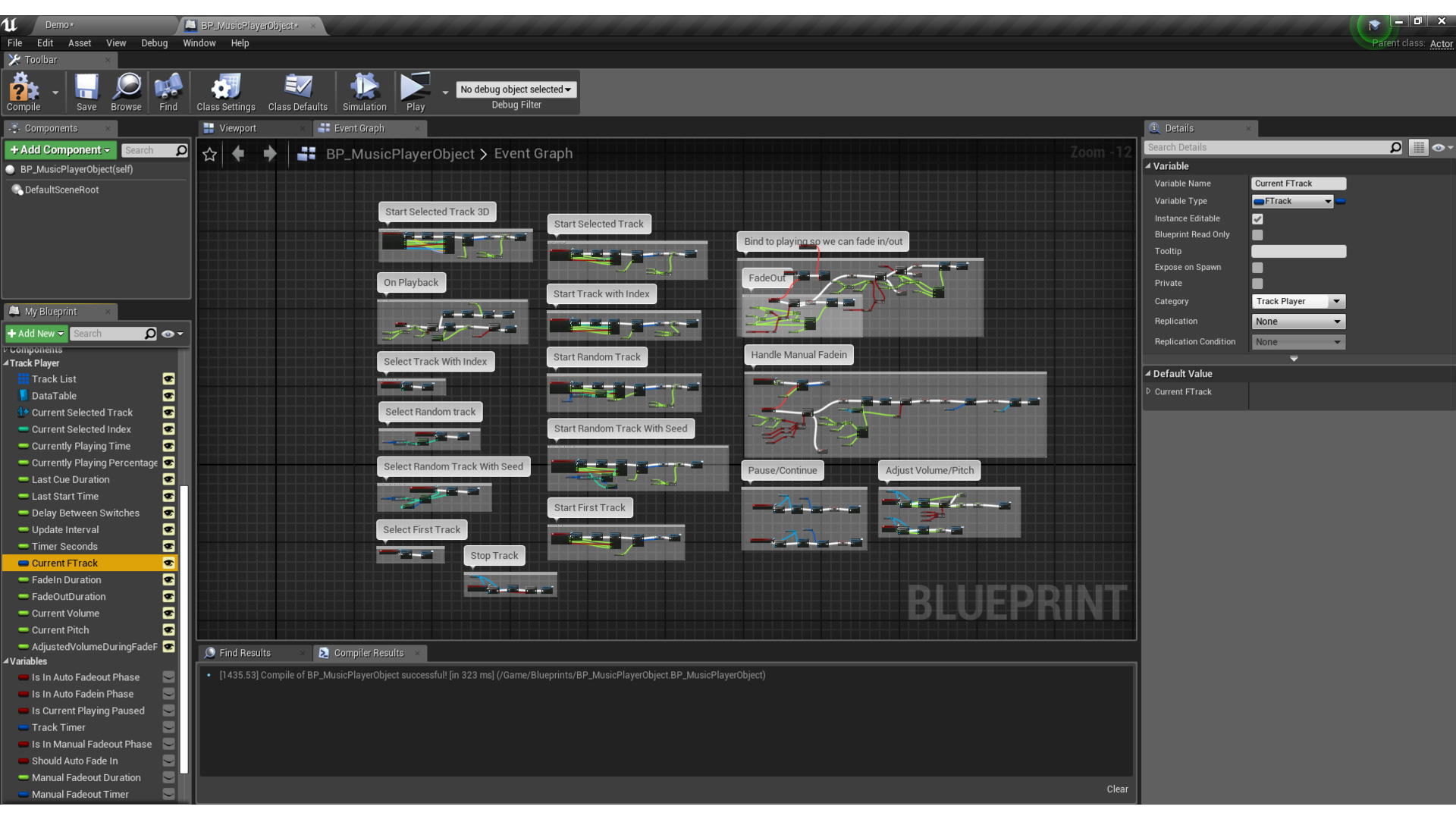Open the Window menu
The image size is (1456, 819).
click(199, 43)
